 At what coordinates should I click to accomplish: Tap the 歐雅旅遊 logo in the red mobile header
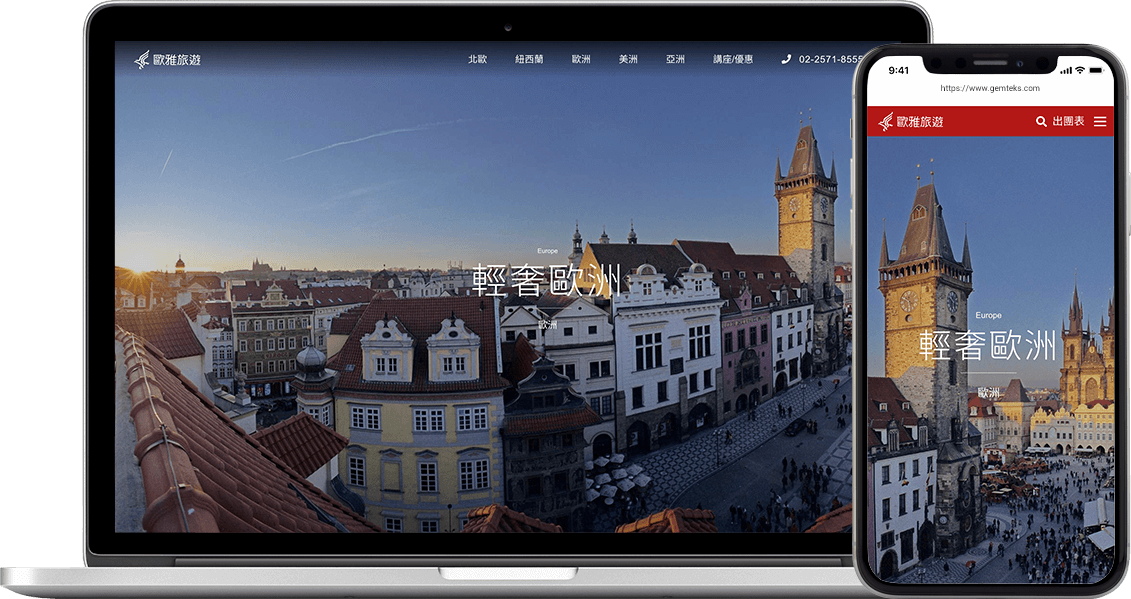tap(911, 122)
